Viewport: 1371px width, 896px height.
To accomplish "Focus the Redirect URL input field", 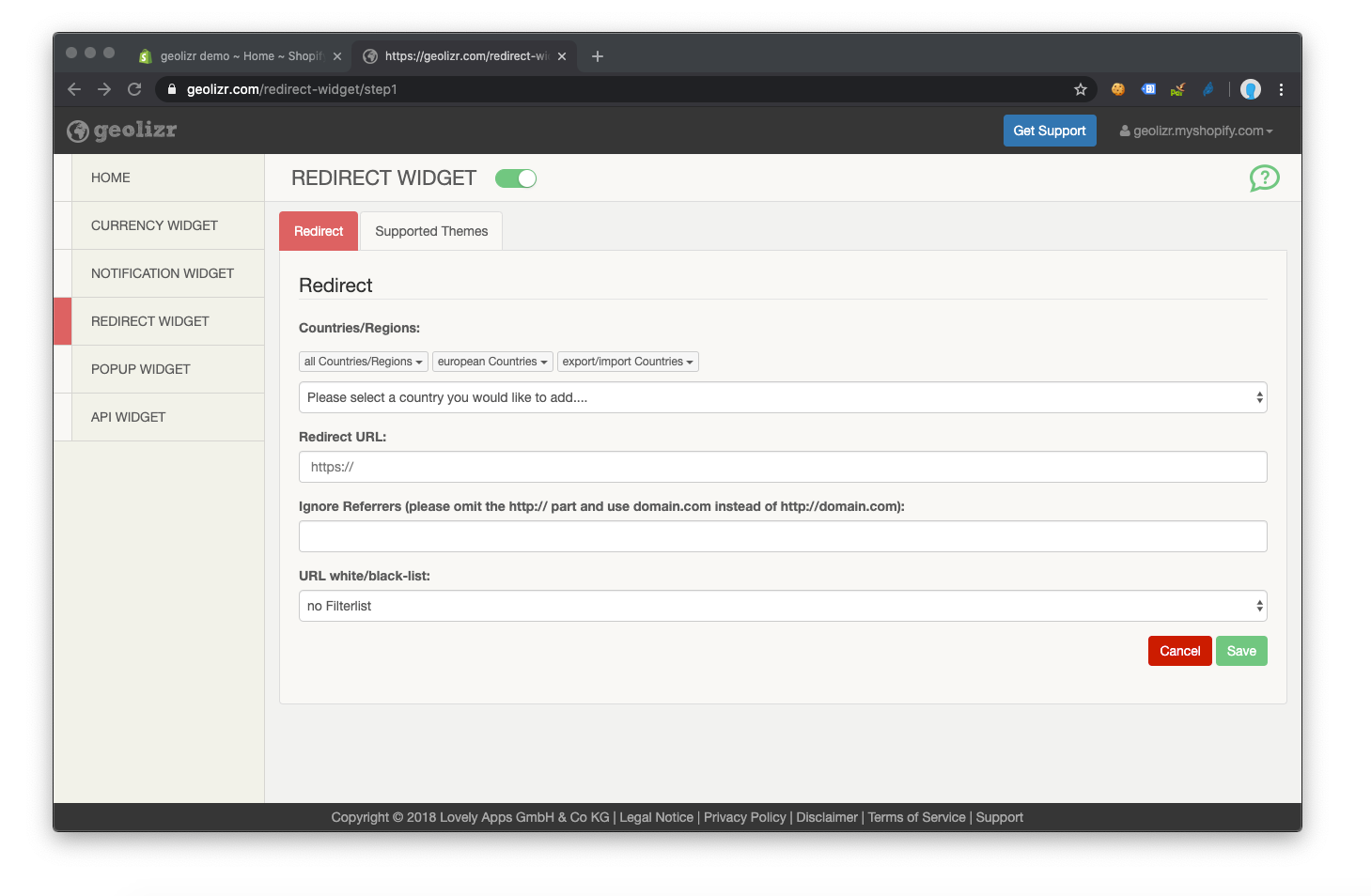I will (783, 467).
